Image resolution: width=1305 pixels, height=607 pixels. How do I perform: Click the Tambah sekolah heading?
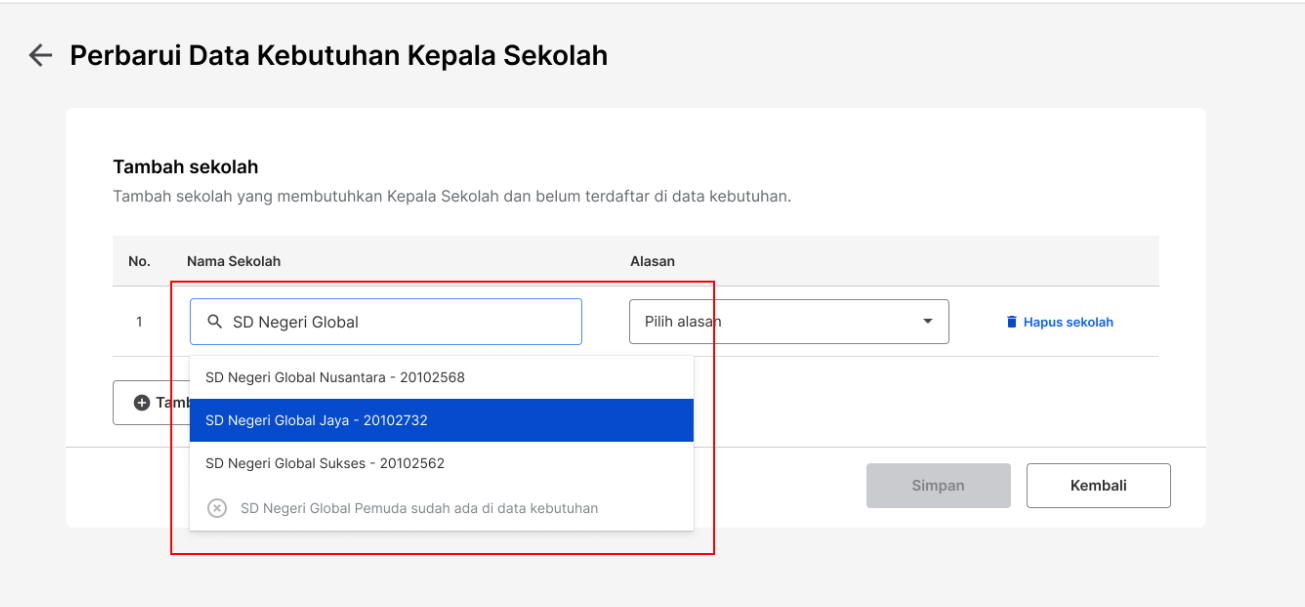click(x=186, y=167)
